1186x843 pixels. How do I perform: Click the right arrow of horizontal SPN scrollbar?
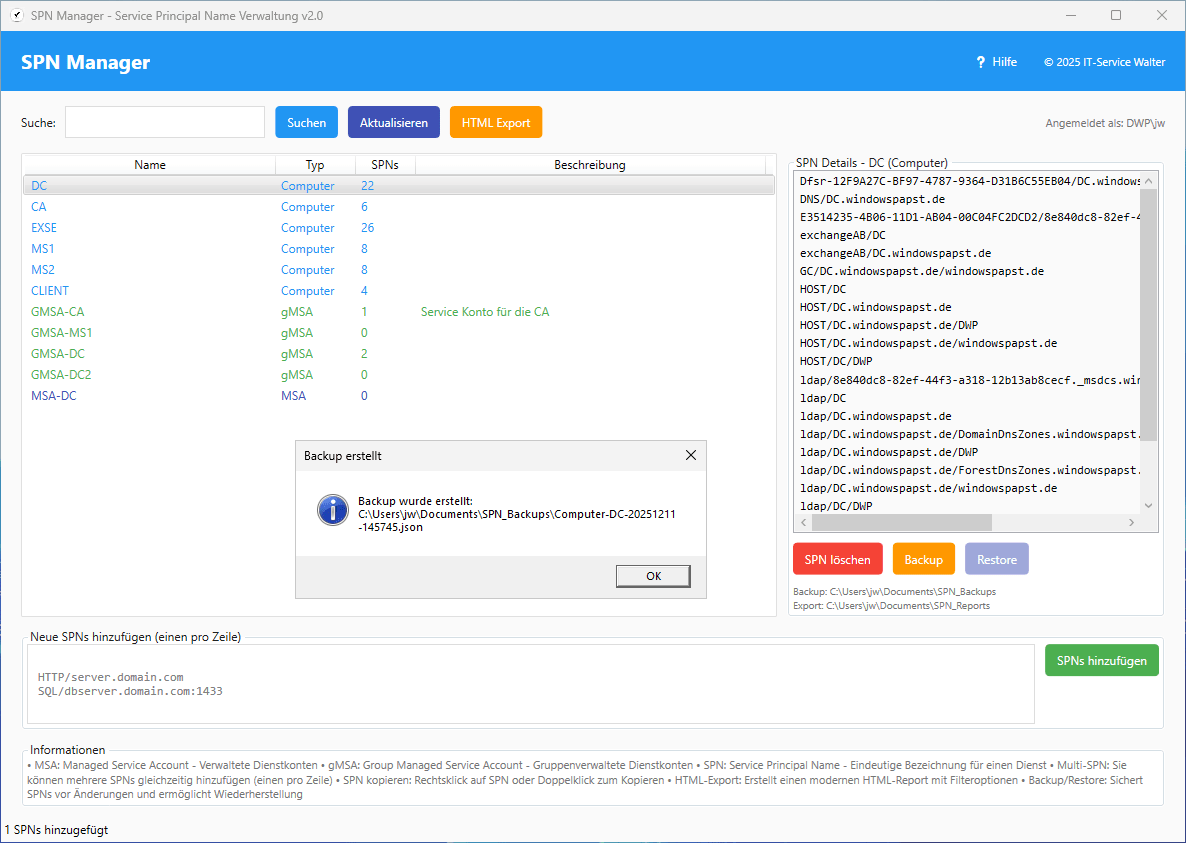(x=1132, y=523)
